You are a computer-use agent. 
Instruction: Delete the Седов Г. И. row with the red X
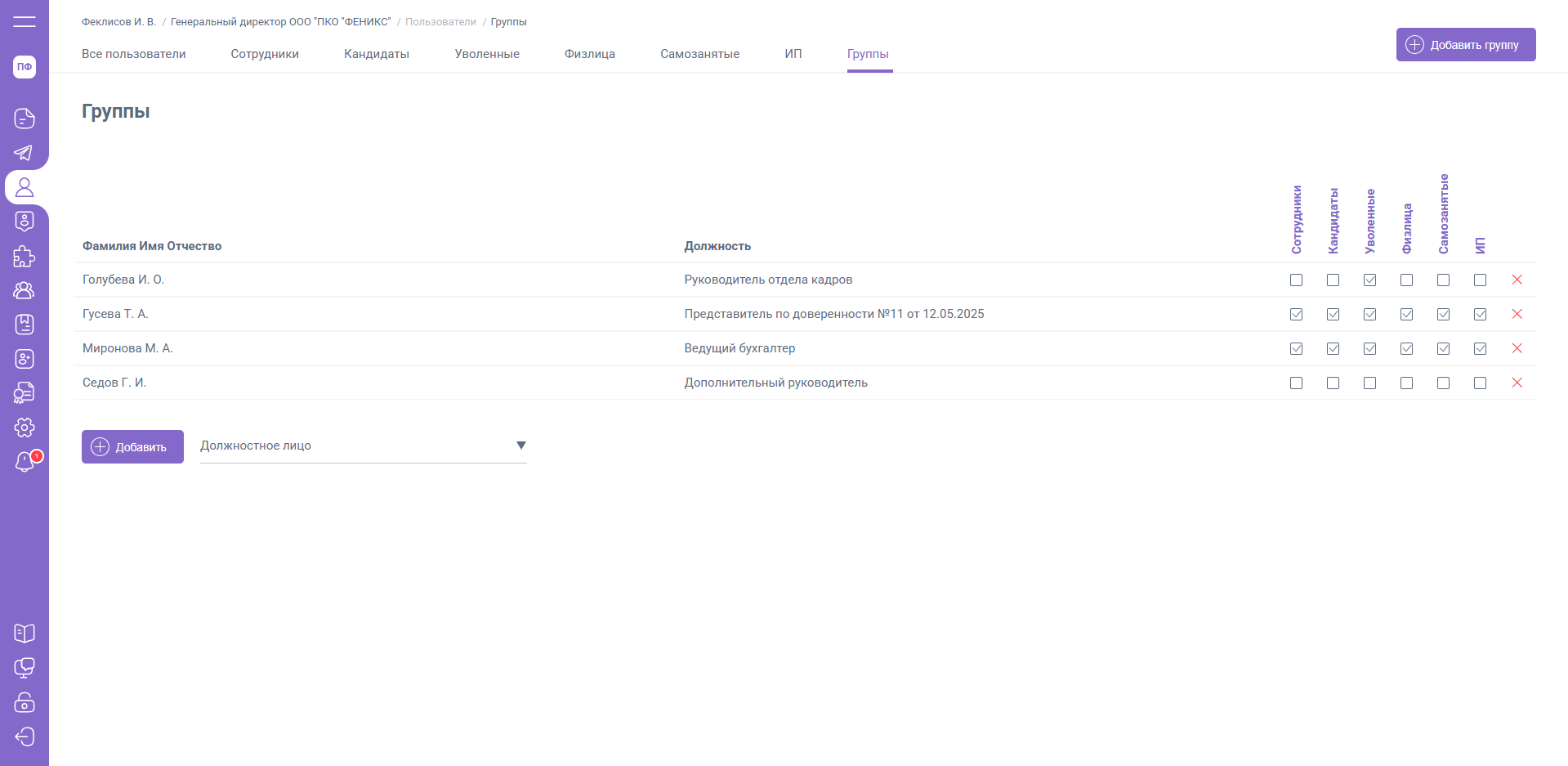1517,383
